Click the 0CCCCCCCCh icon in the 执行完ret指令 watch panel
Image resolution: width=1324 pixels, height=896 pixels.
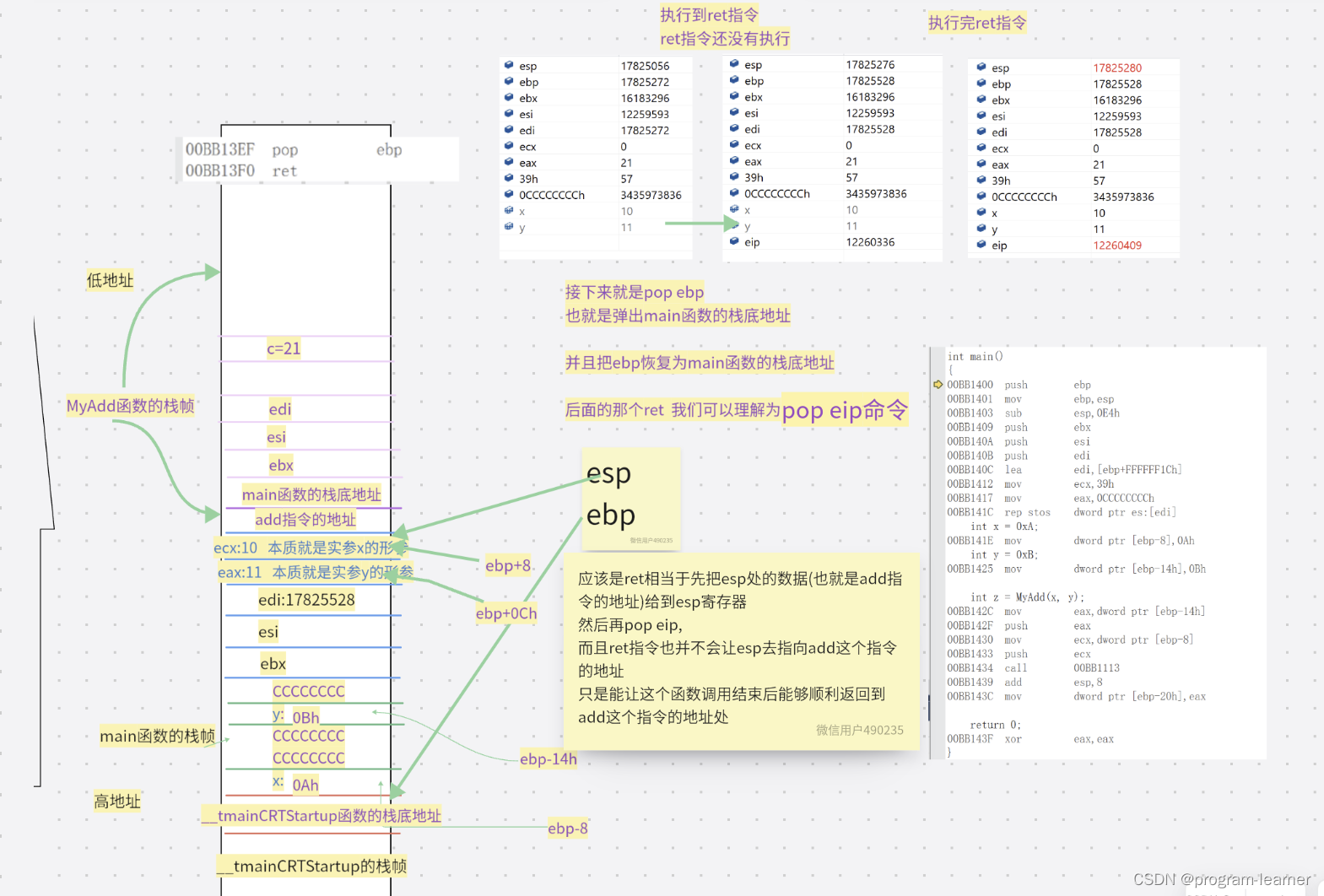981,196
